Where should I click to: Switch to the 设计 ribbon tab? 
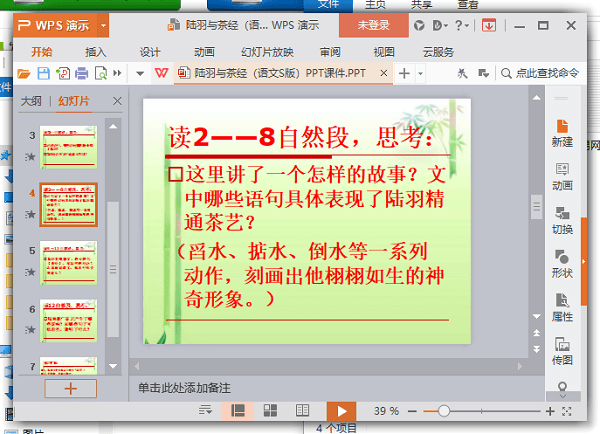pos(150,52)
